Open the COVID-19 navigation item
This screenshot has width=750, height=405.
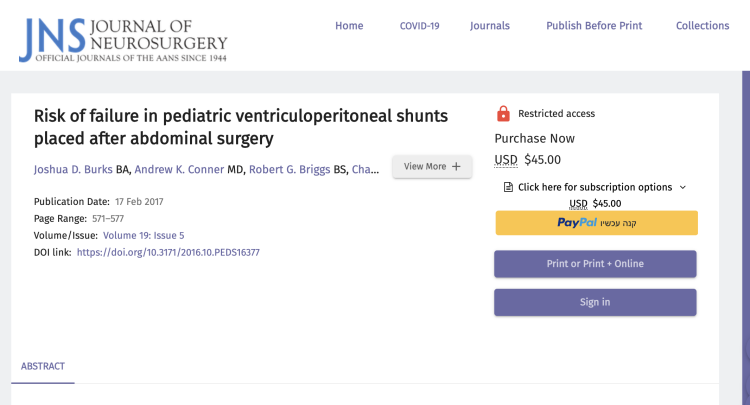pos(419,26)
